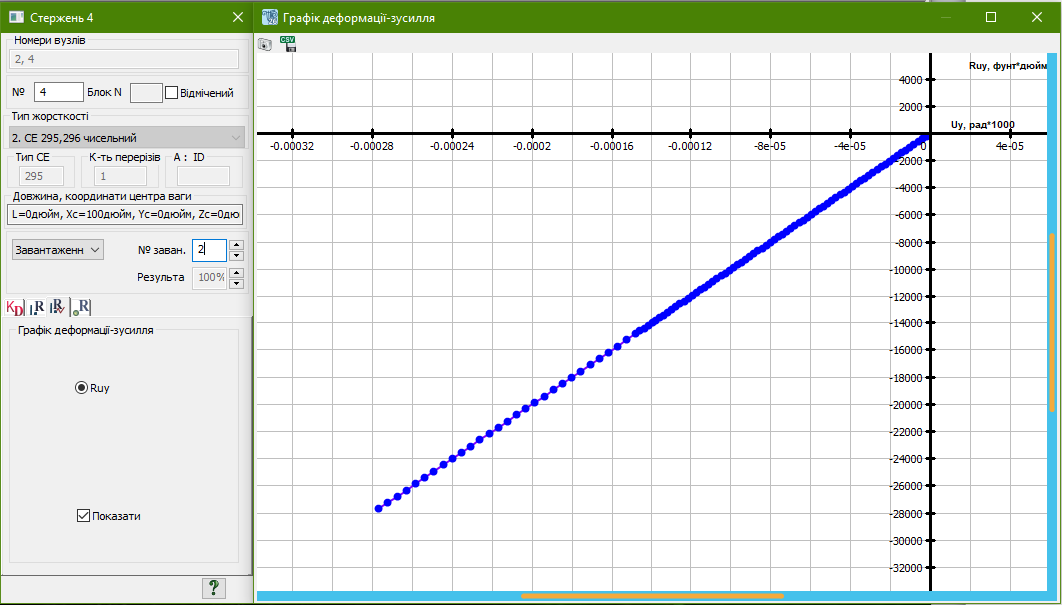Image resolution: width=1062 pixels, height=605 pixels.
Task: Click the graph window title icon
Action: coord(269,17)
